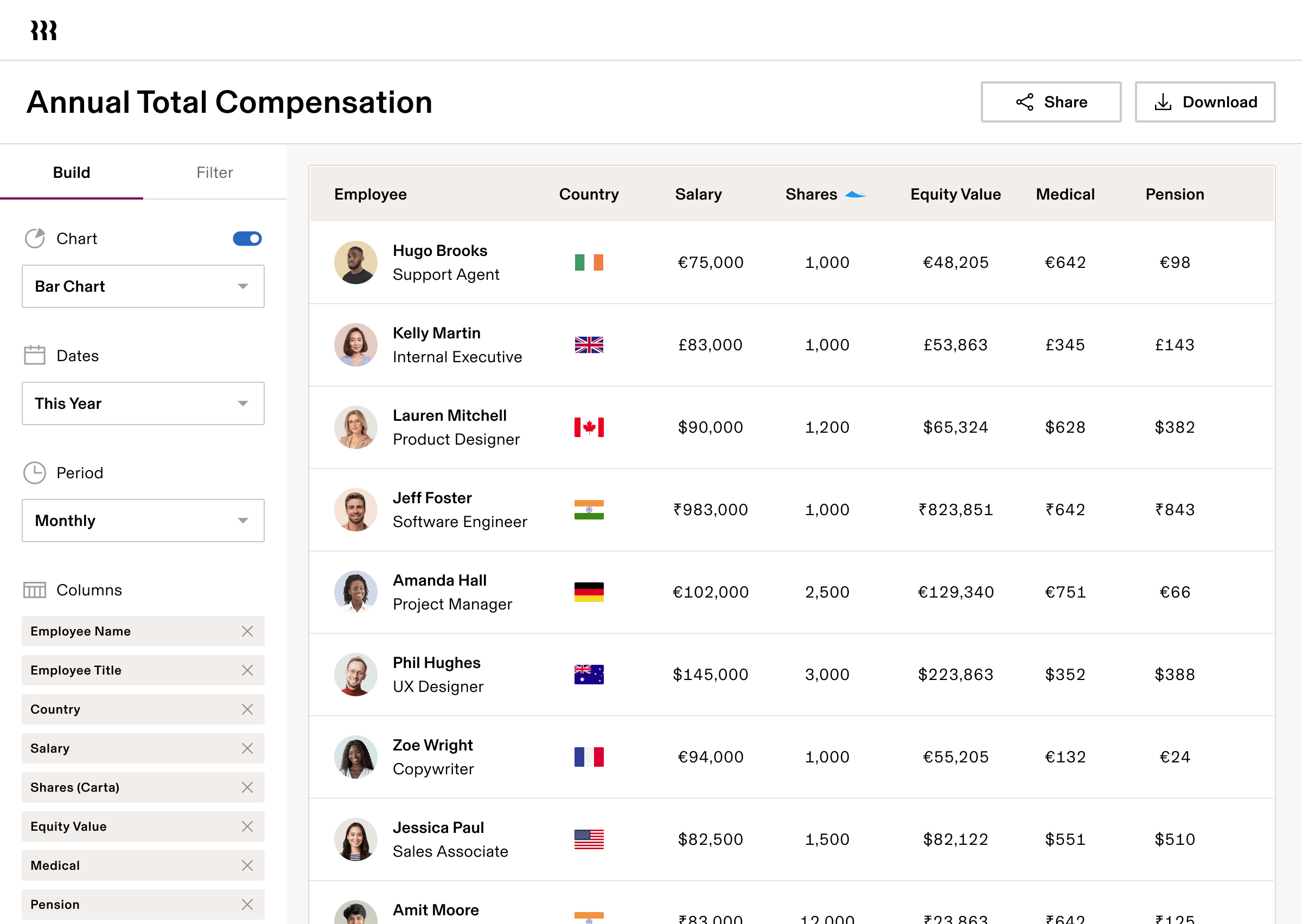Click the download arrow icon in Download button
The image size is (1302, 924).
coord(1163,102)
